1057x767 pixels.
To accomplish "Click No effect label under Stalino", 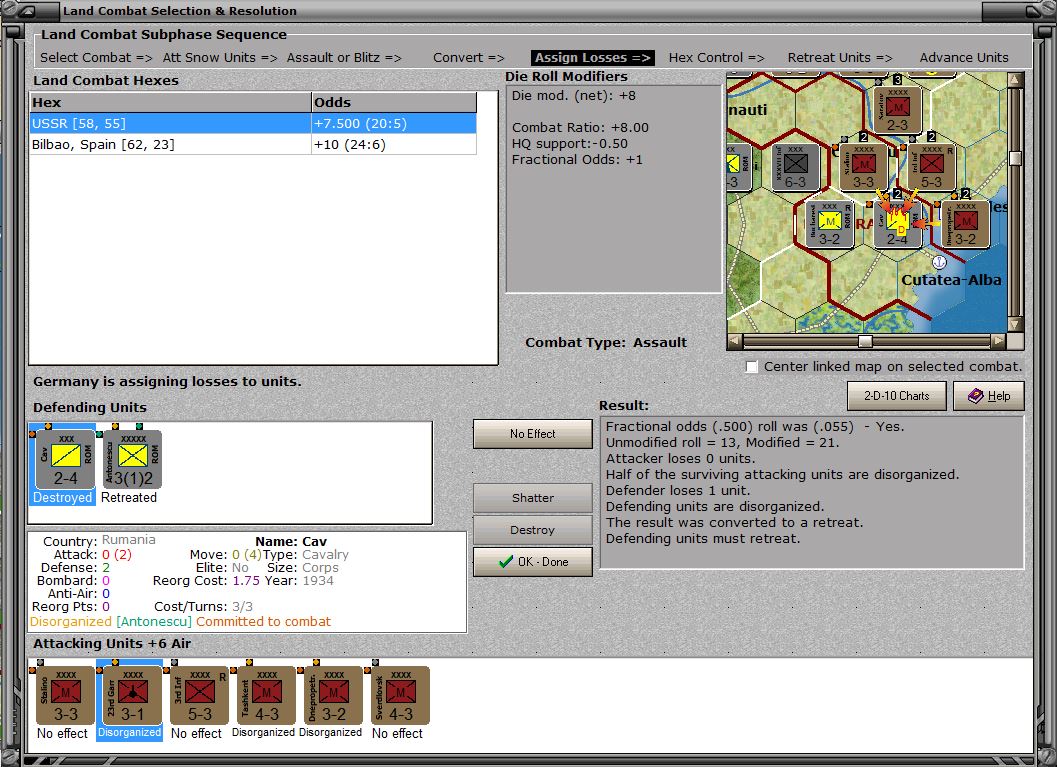I will click(63, 733).
